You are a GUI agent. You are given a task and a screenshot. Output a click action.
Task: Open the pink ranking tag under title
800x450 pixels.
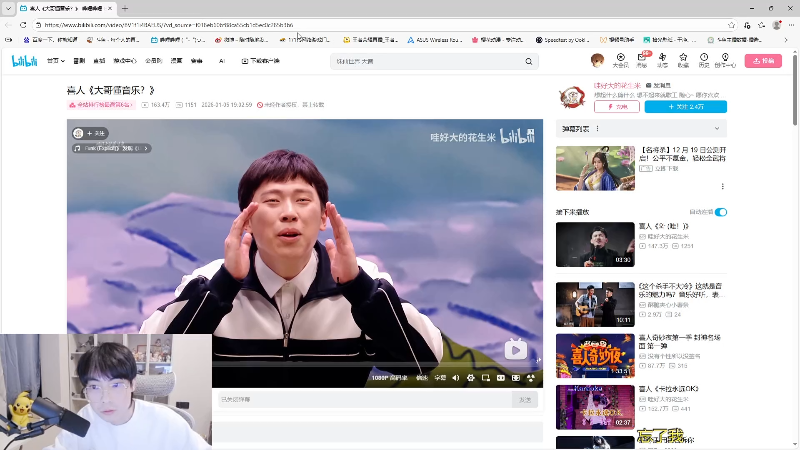101,105
